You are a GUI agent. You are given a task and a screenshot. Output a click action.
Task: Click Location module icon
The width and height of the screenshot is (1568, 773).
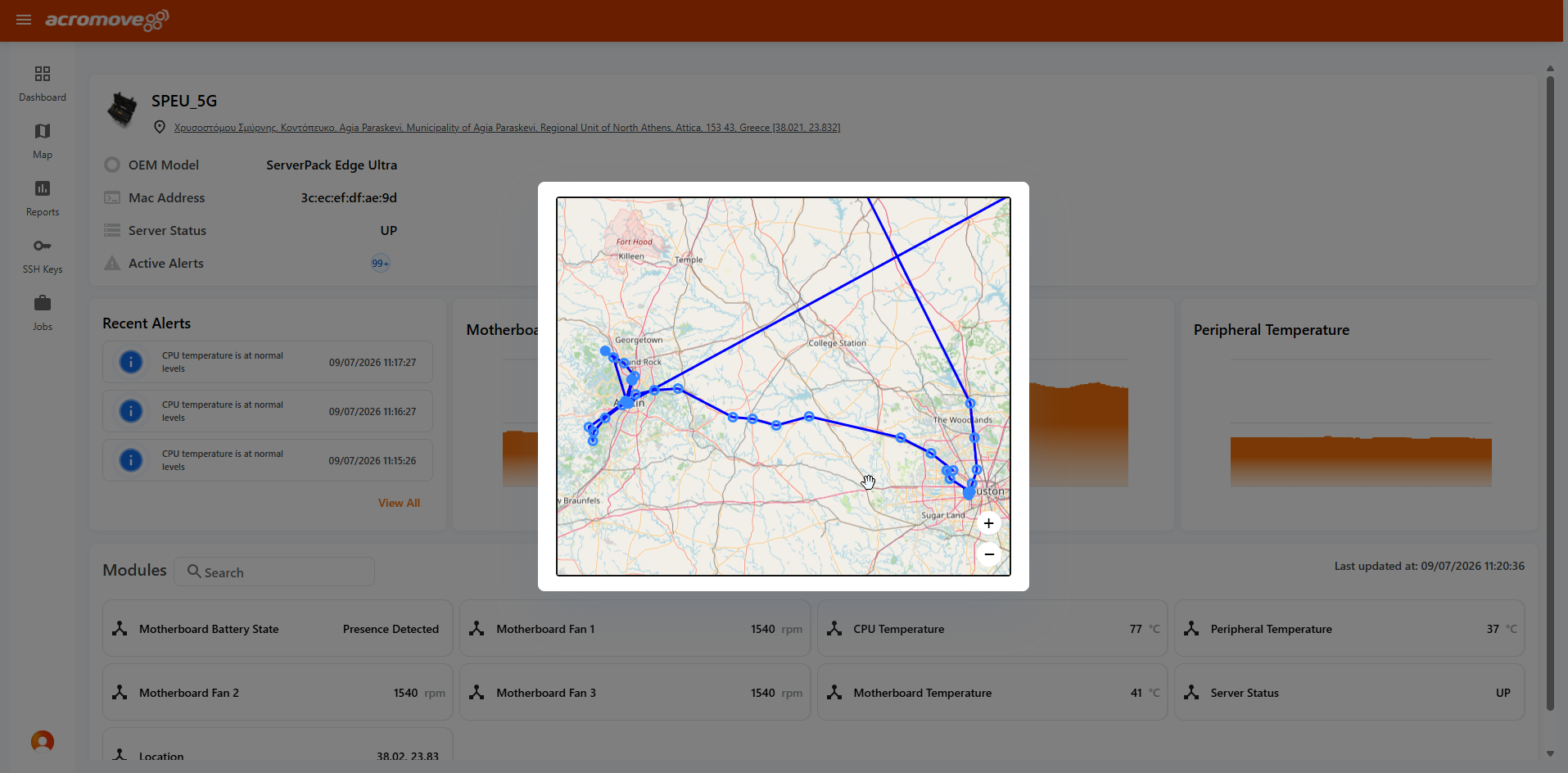(120, 754)
